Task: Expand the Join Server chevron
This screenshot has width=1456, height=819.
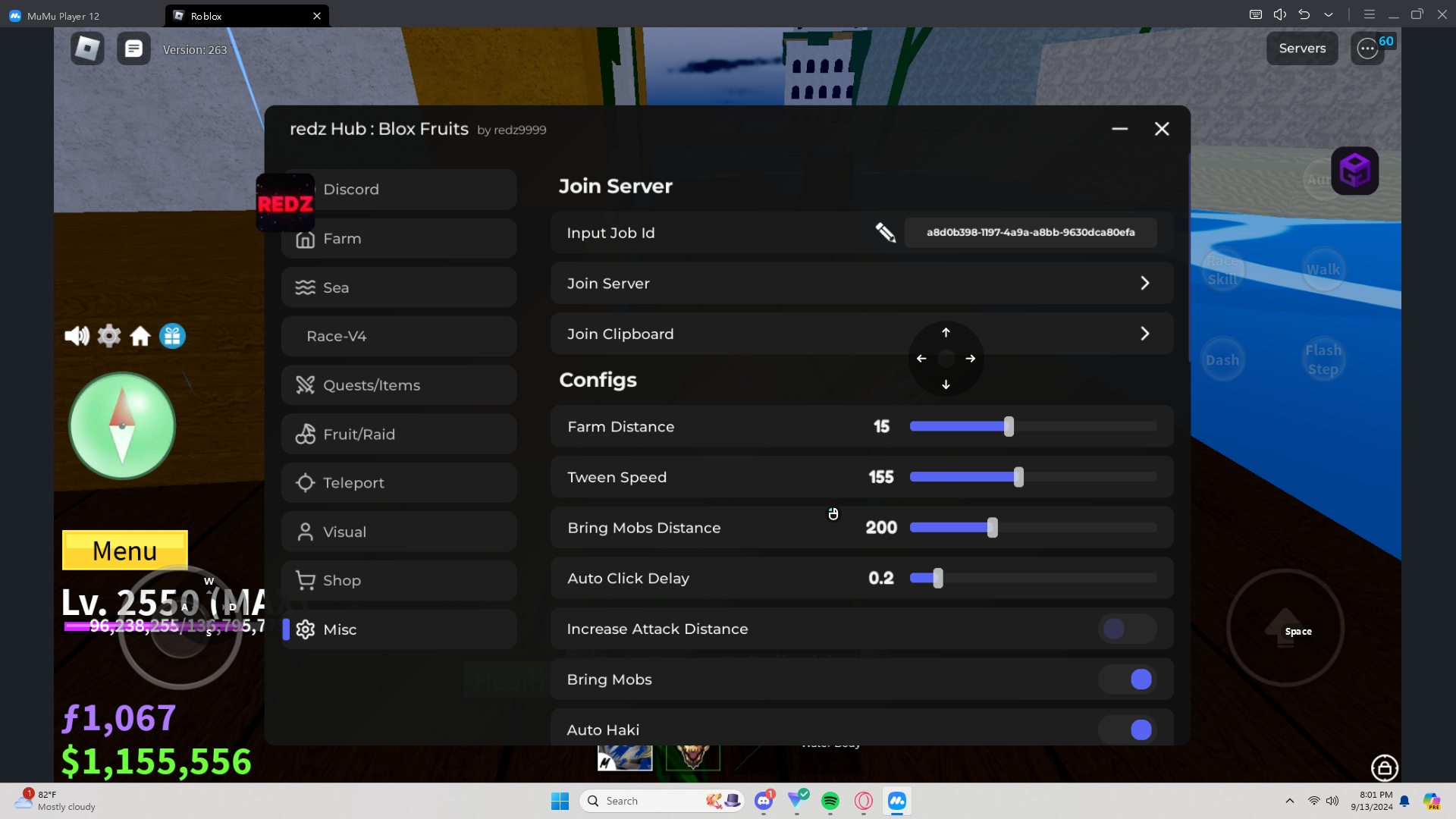Action: pyautogui.click(x=1145, y=283)
